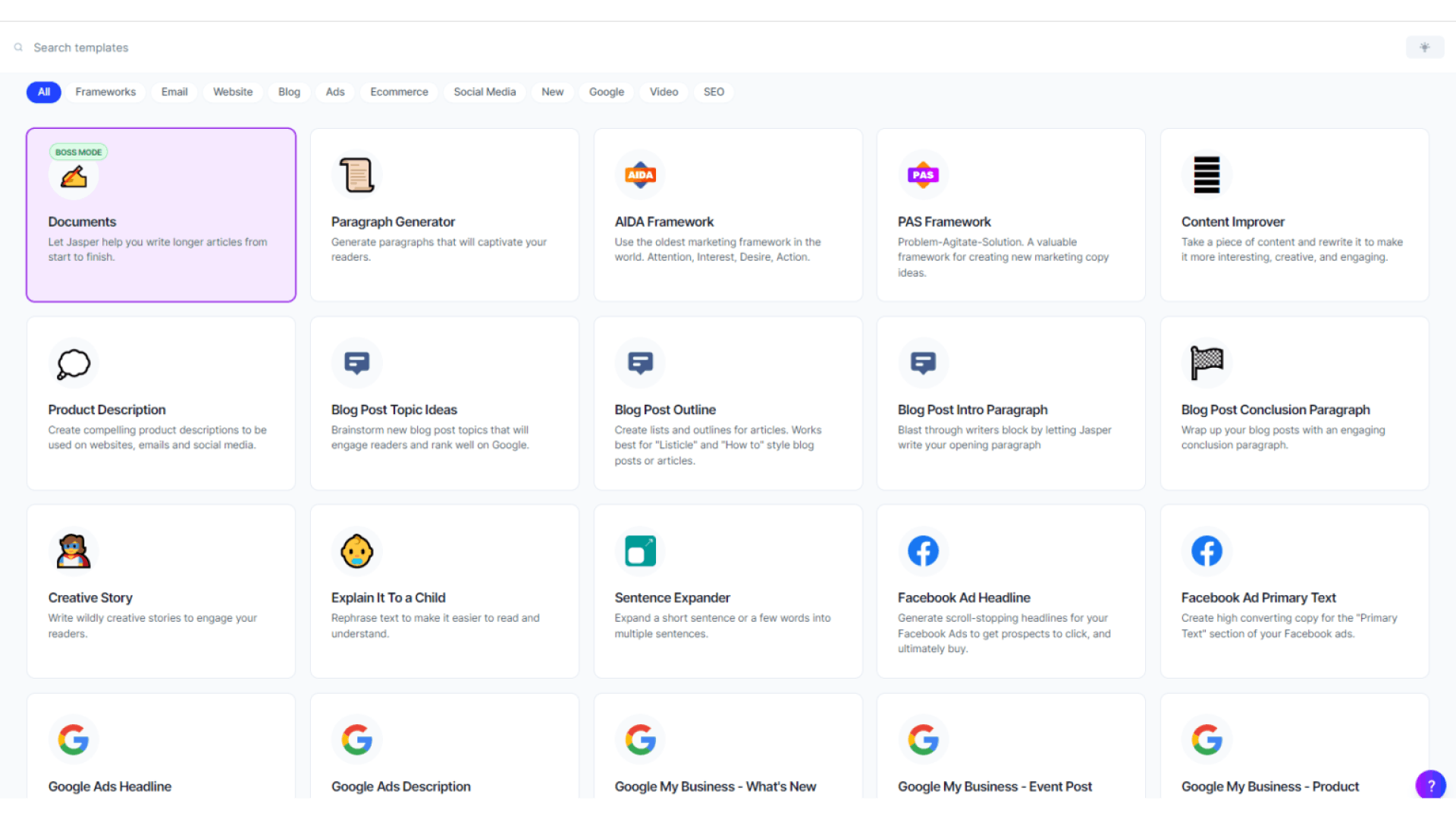Select the Ecommerce category filter
The image size is (1456, 819).
tap(399, 92)
